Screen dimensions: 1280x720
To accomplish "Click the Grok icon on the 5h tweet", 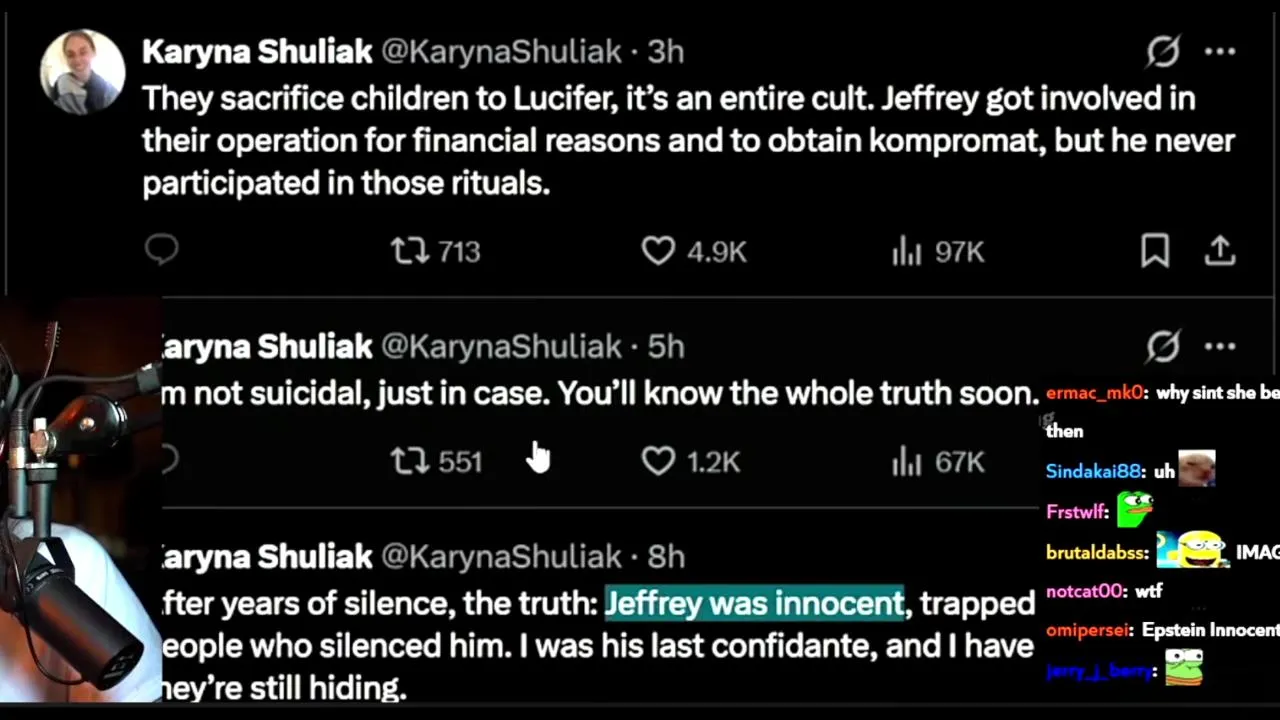I will tap(1163, 347).
